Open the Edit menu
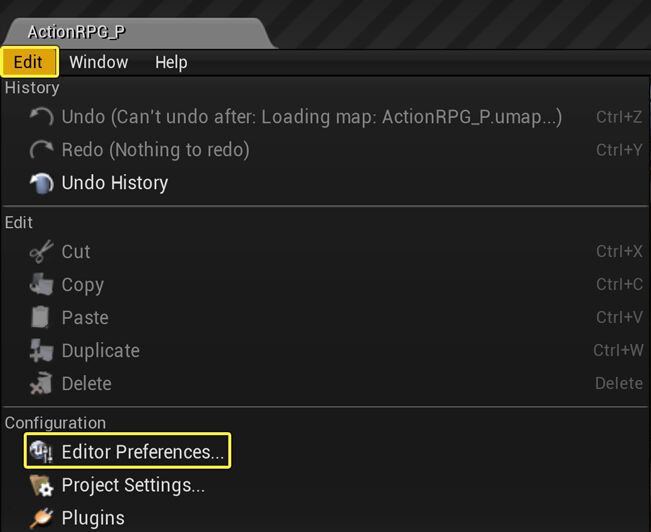This screenshot has height=532, width=651. tap(29, 62)
